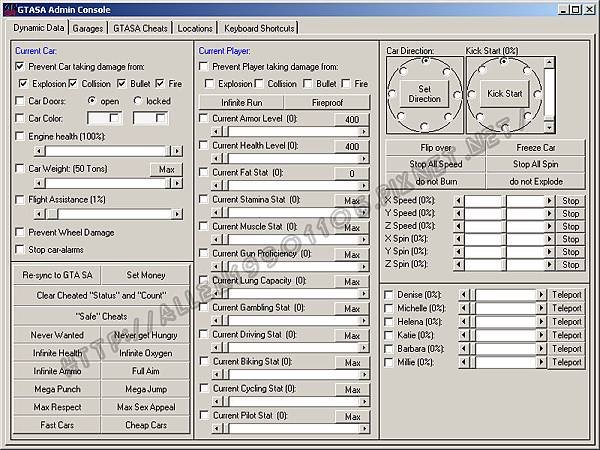Click scroll-down arrow beside Kick Start
The image size is (600, 450).
(x=549, y=127)
